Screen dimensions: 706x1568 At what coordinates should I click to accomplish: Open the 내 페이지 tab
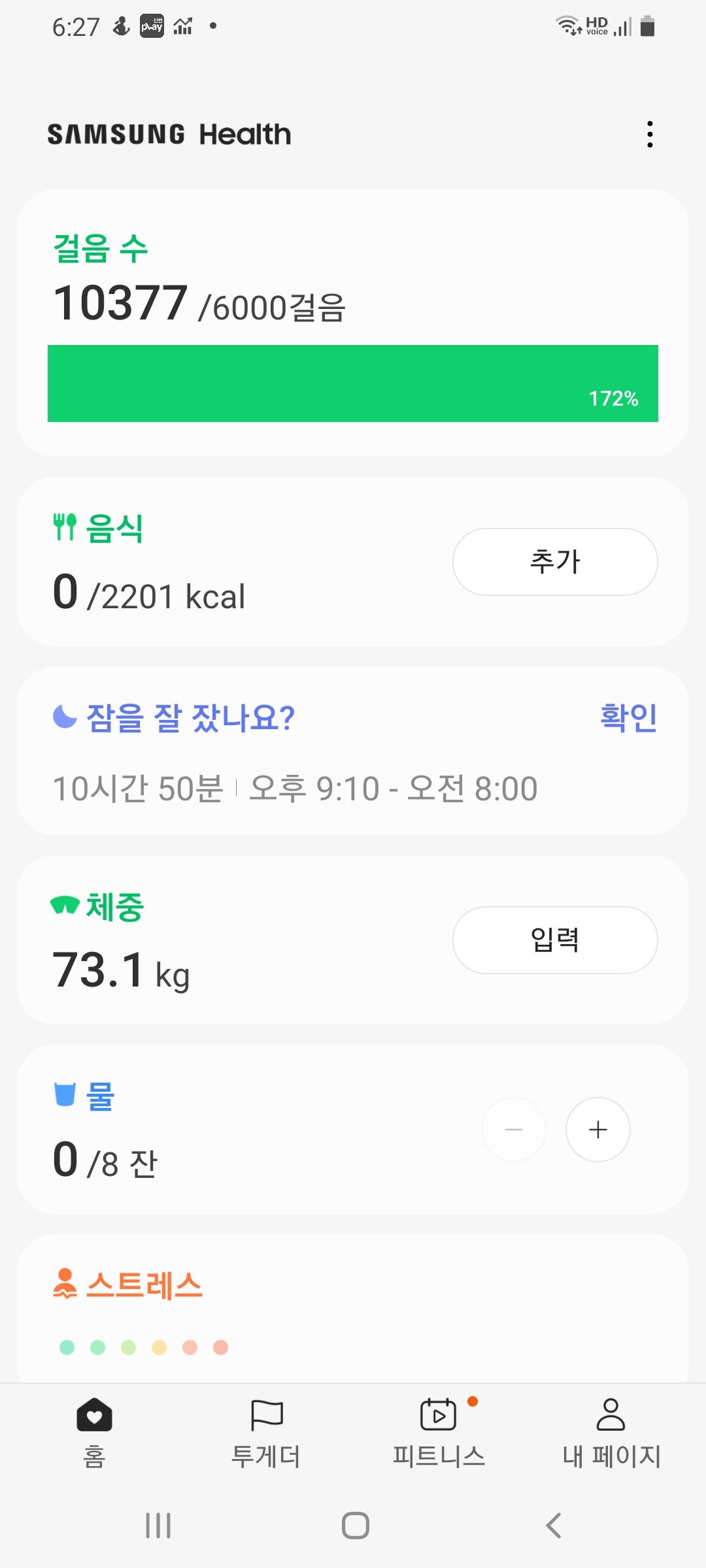coord(611,1431)
